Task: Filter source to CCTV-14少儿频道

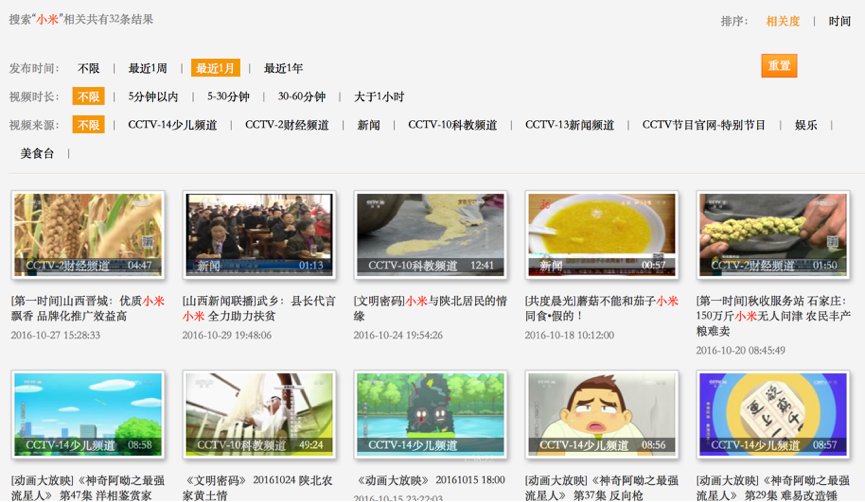Action: (172, 125)
